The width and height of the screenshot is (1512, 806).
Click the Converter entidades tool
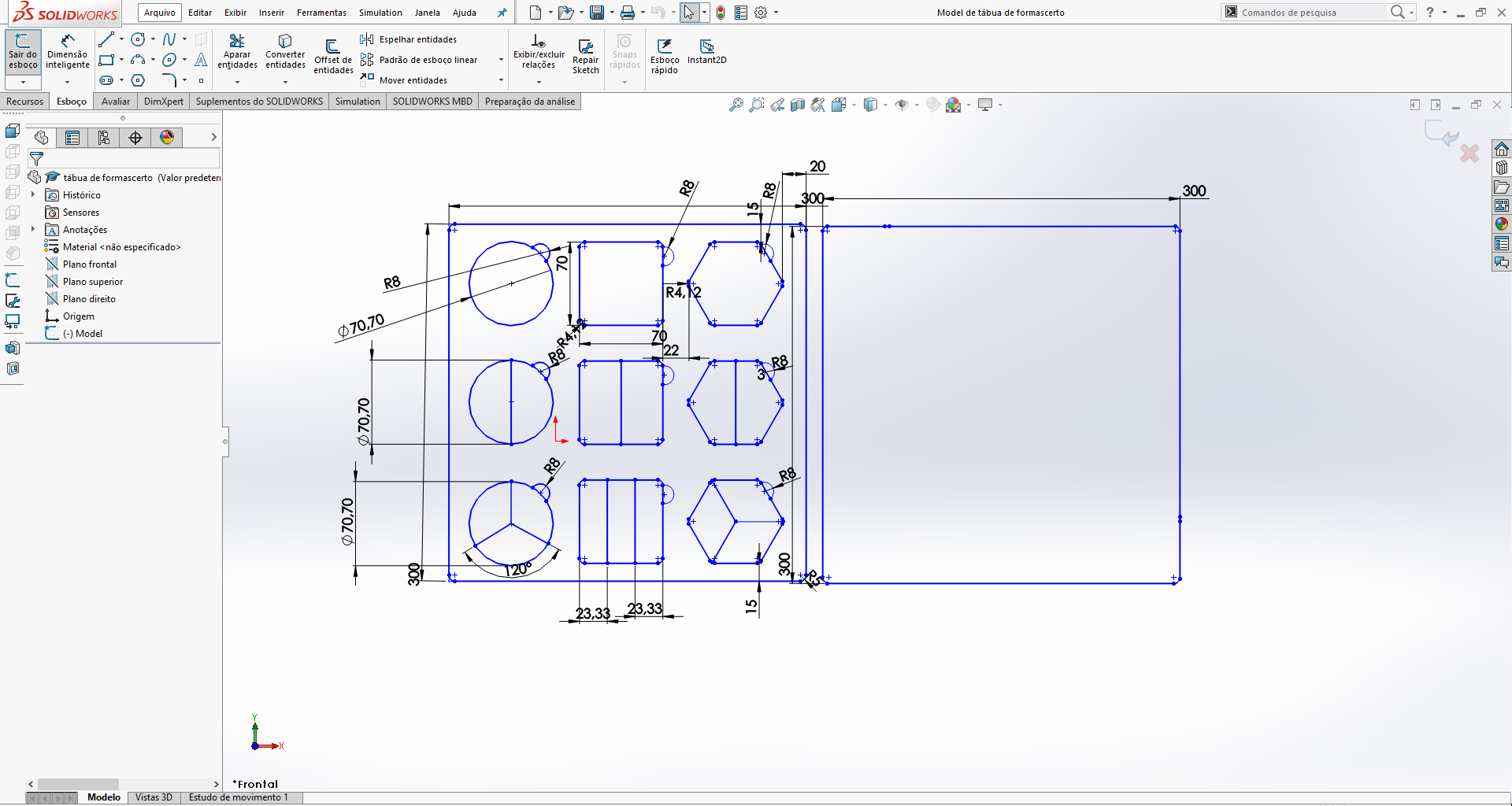285,52
